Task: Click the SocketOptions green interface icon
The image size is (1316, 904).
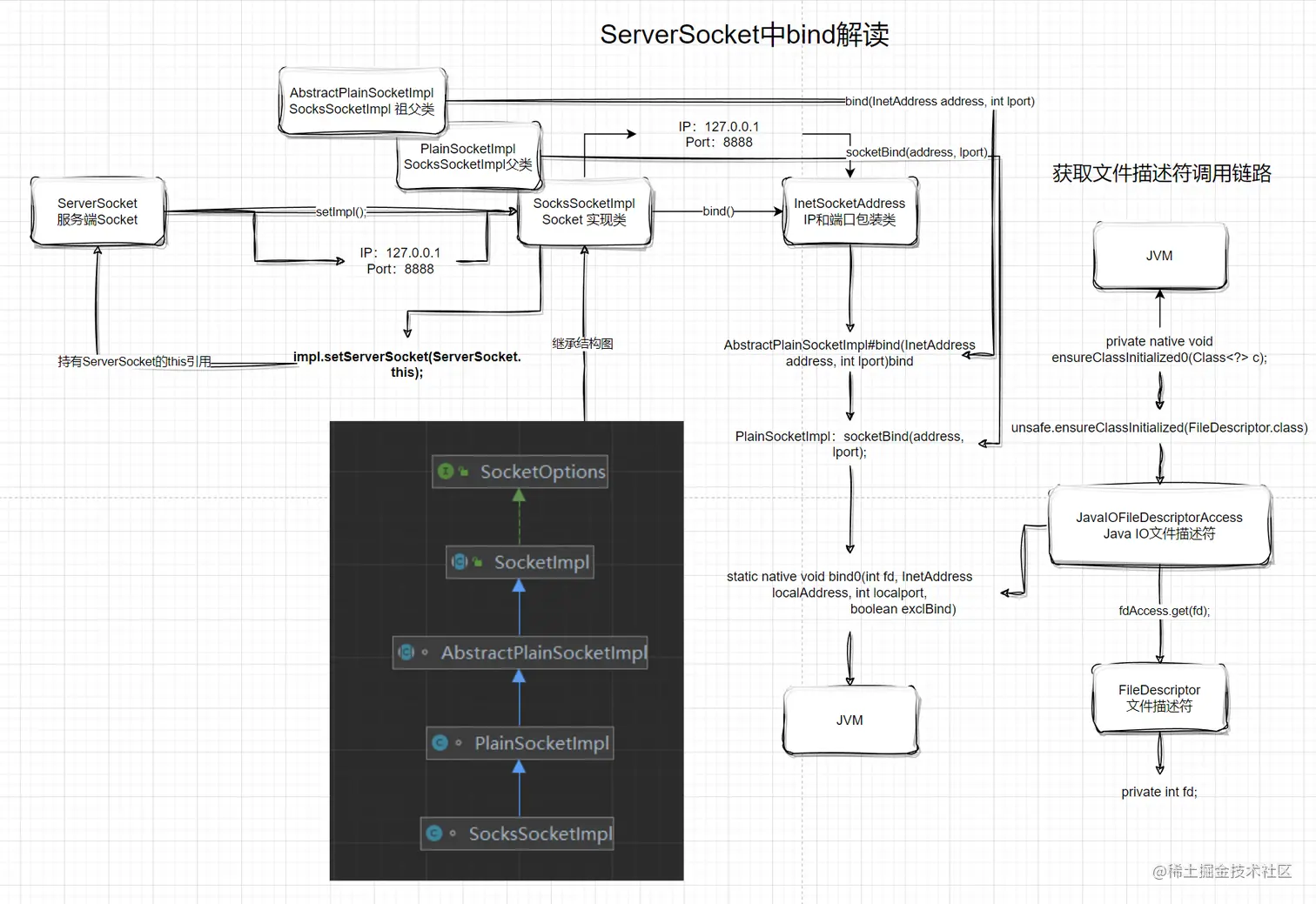Action: [445, 470]
